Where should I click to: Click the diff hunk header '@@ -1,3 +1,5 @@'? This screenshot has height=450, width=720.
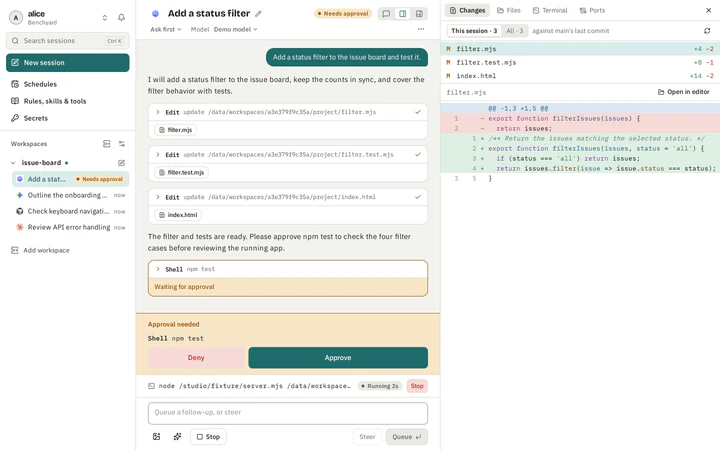pos(518,108)
